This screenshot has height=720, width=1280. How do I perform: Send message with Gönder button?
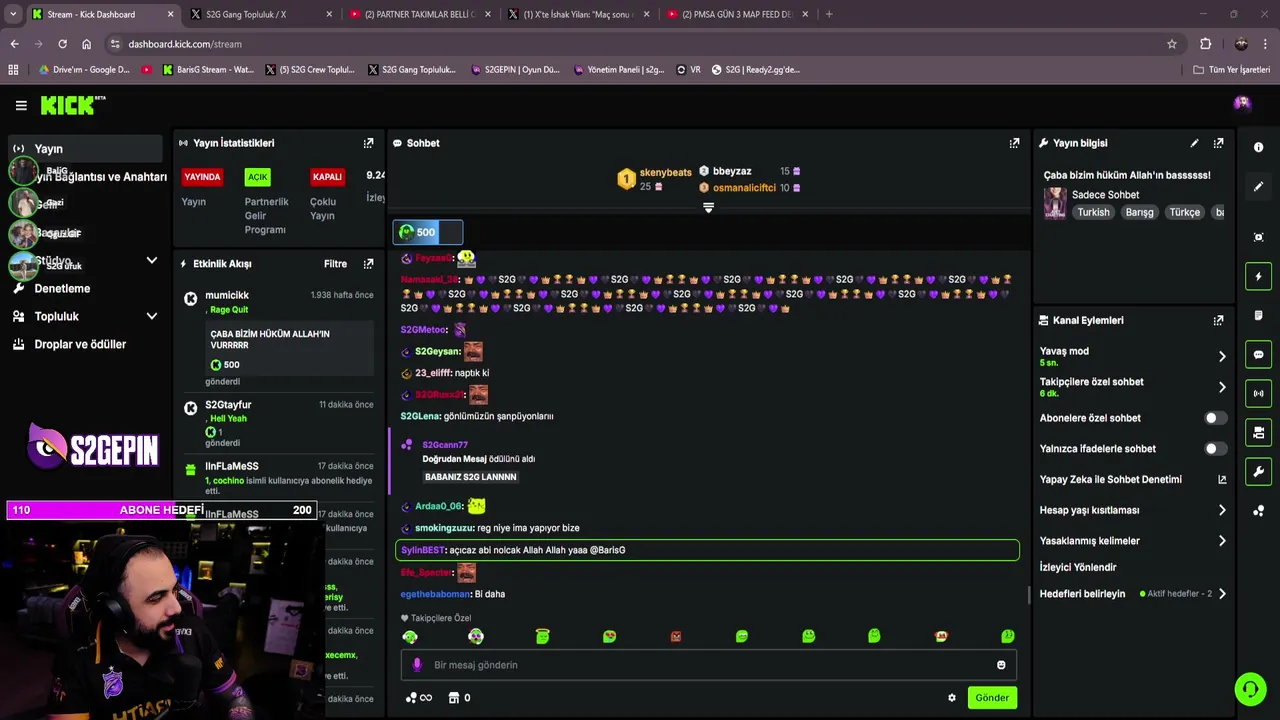coord(992,698)
